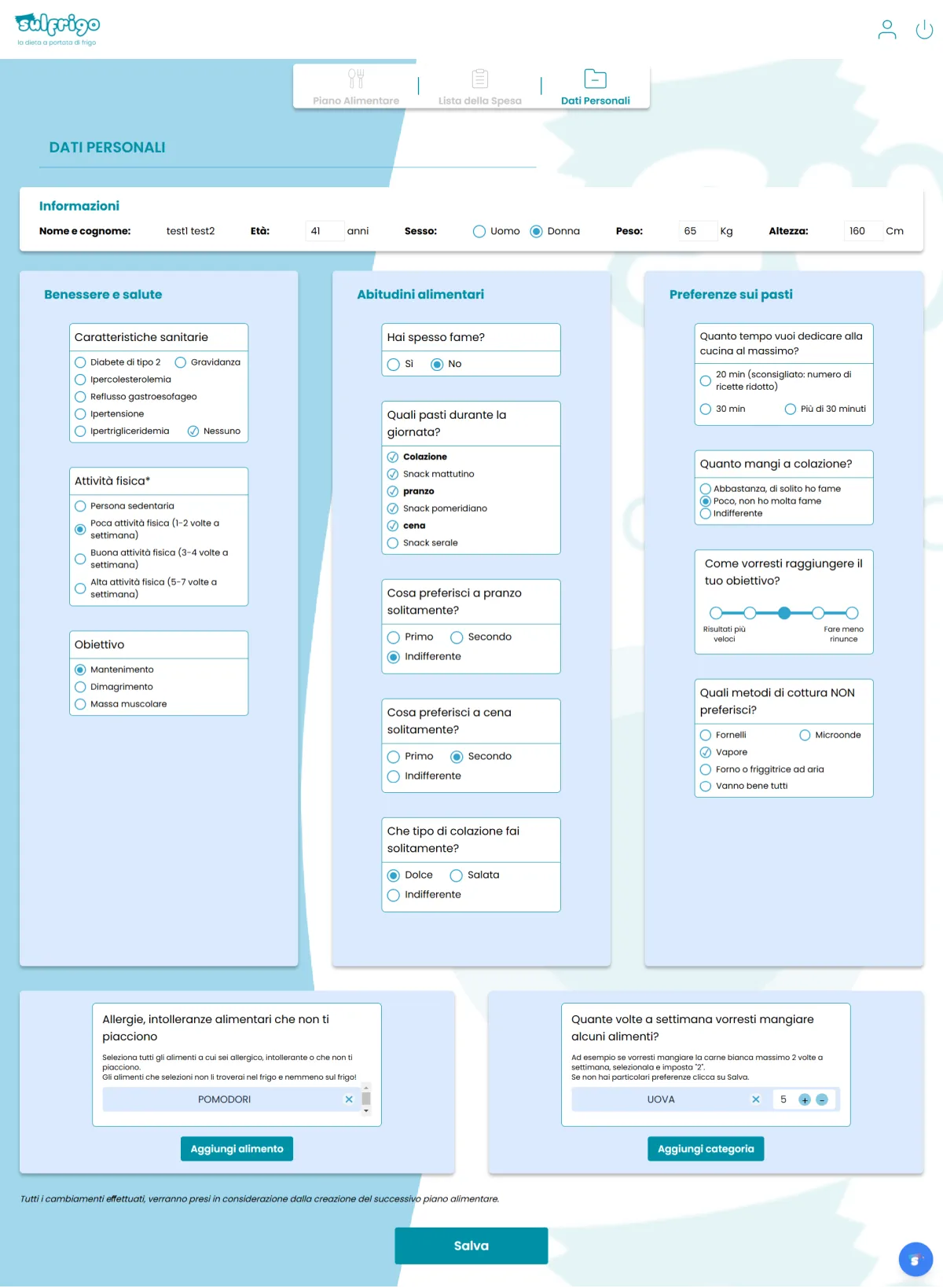943x1288 pixels.
Task: Click the sulfrigo logo
Action: pyautogui.click(x=58, y=30)
